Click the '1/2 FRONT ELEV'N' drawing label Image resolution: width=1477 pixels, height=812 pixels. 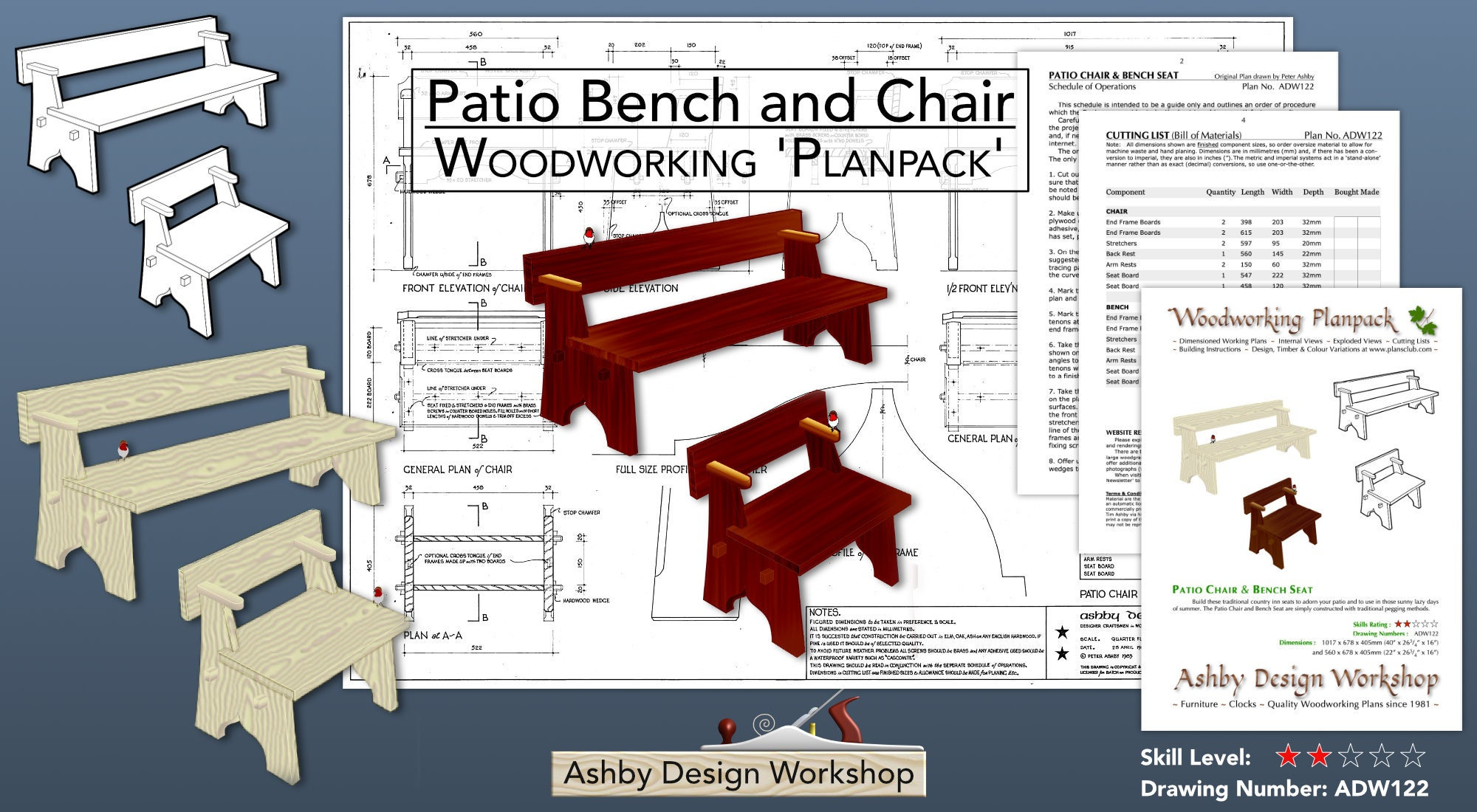tap(981, 289)
